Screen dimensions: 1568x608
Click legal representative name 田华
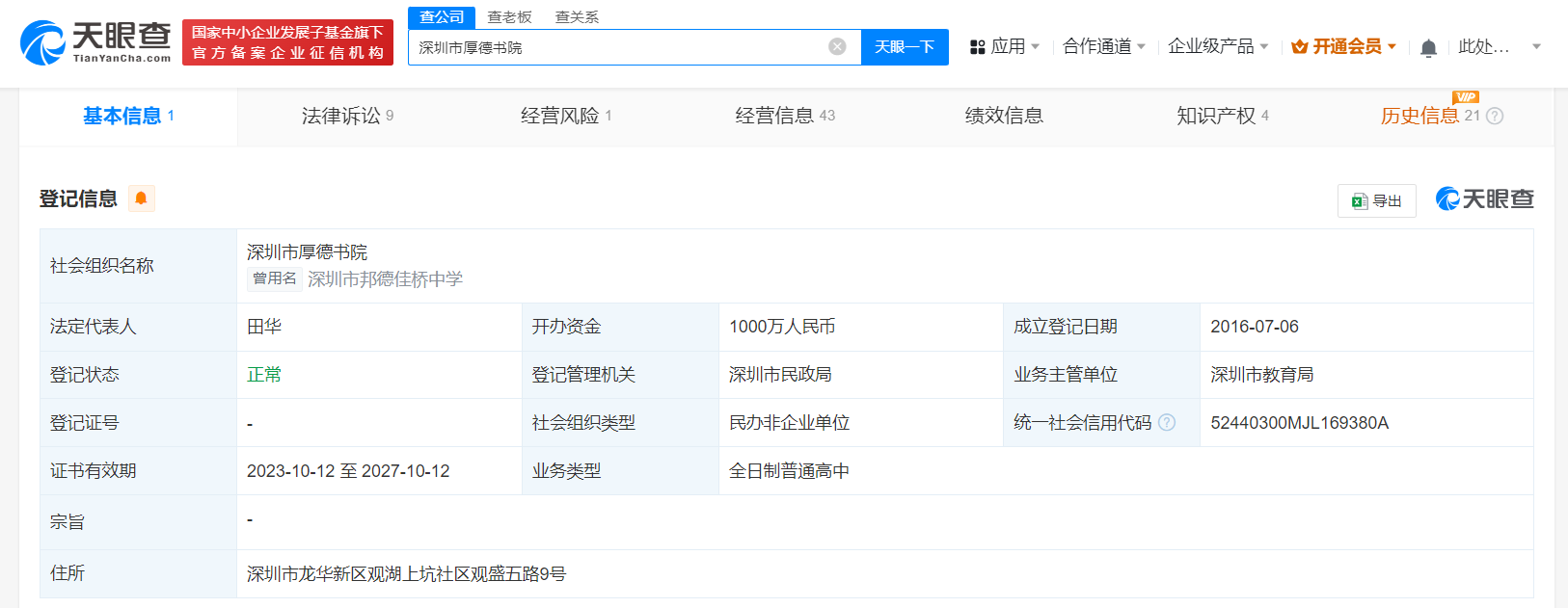[x=264, y=327]
